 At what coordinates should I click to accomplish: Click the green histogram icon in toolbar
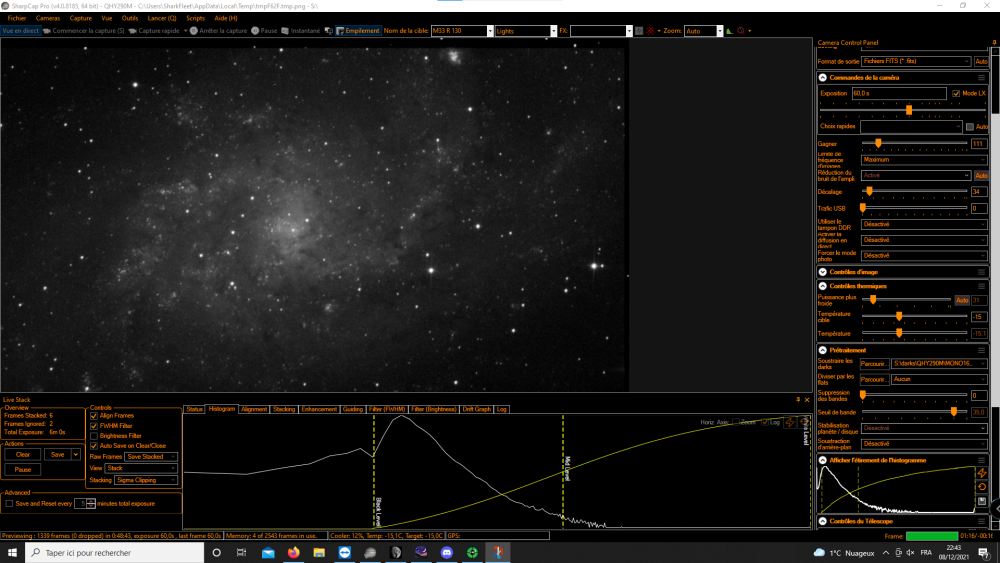[730, 31]
